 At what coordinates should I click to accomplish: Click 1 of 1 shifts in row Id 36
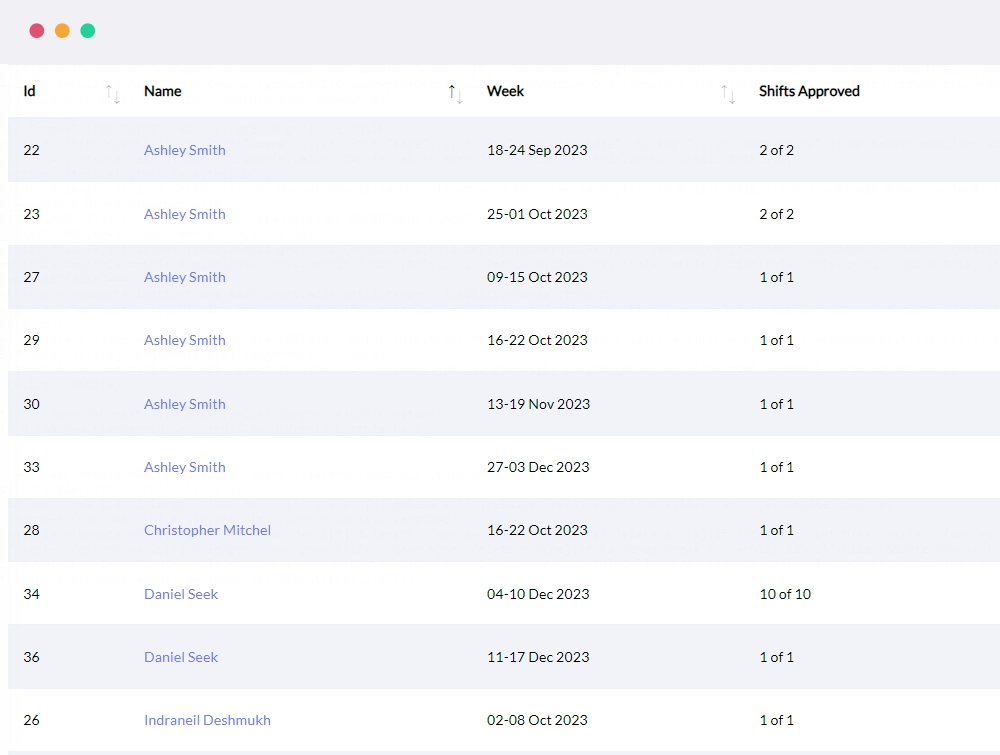click(x=776, y=657)
